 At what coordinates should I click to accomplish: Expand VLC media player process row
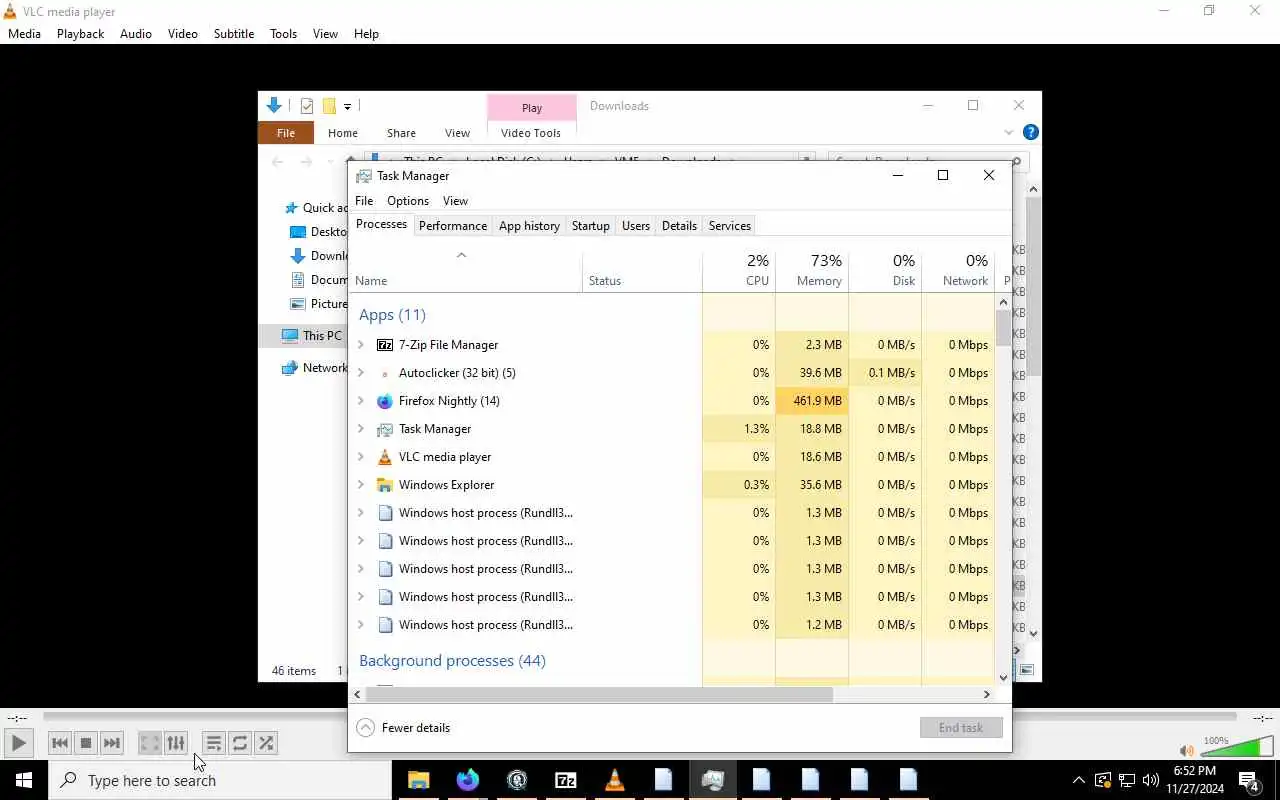click(361, 457)
